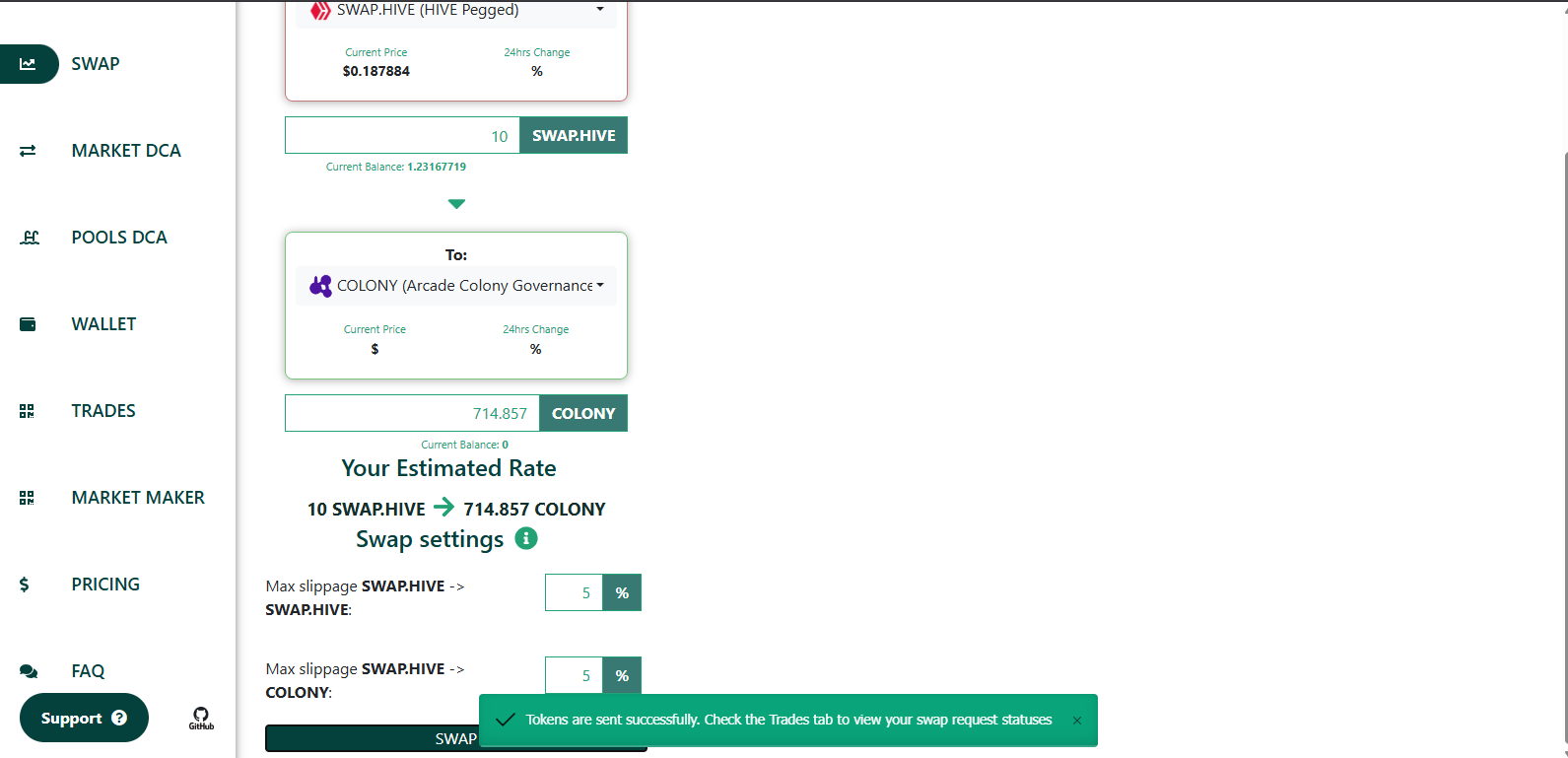Click the Support button
1568x758 pixels.
coord(84,718)
